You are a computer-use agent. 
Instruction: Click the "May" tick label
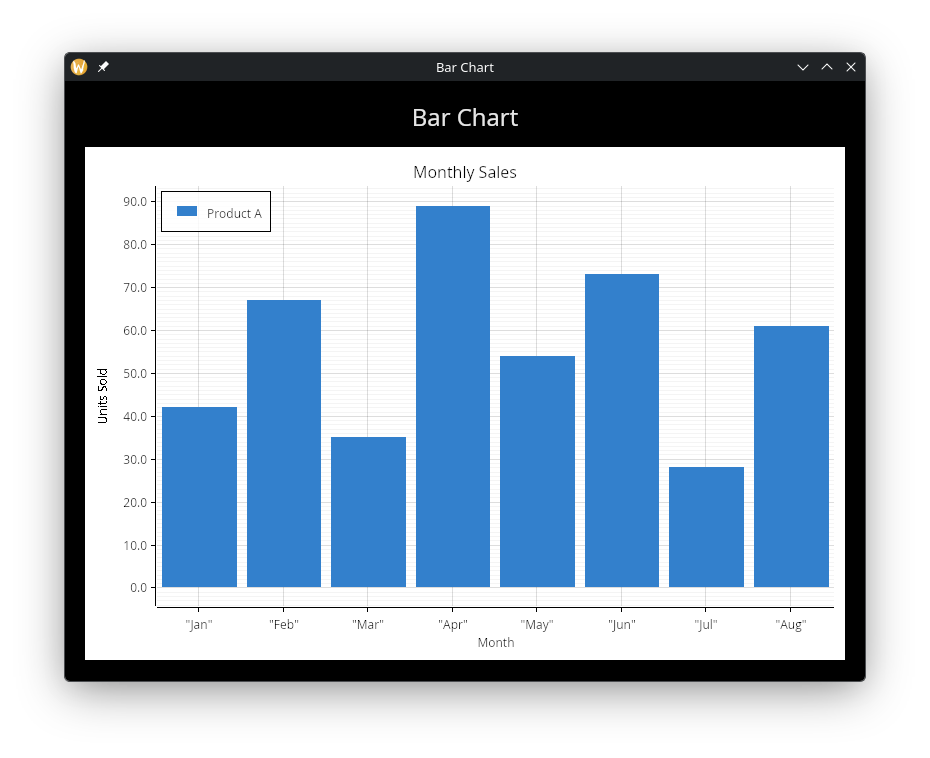537,623
